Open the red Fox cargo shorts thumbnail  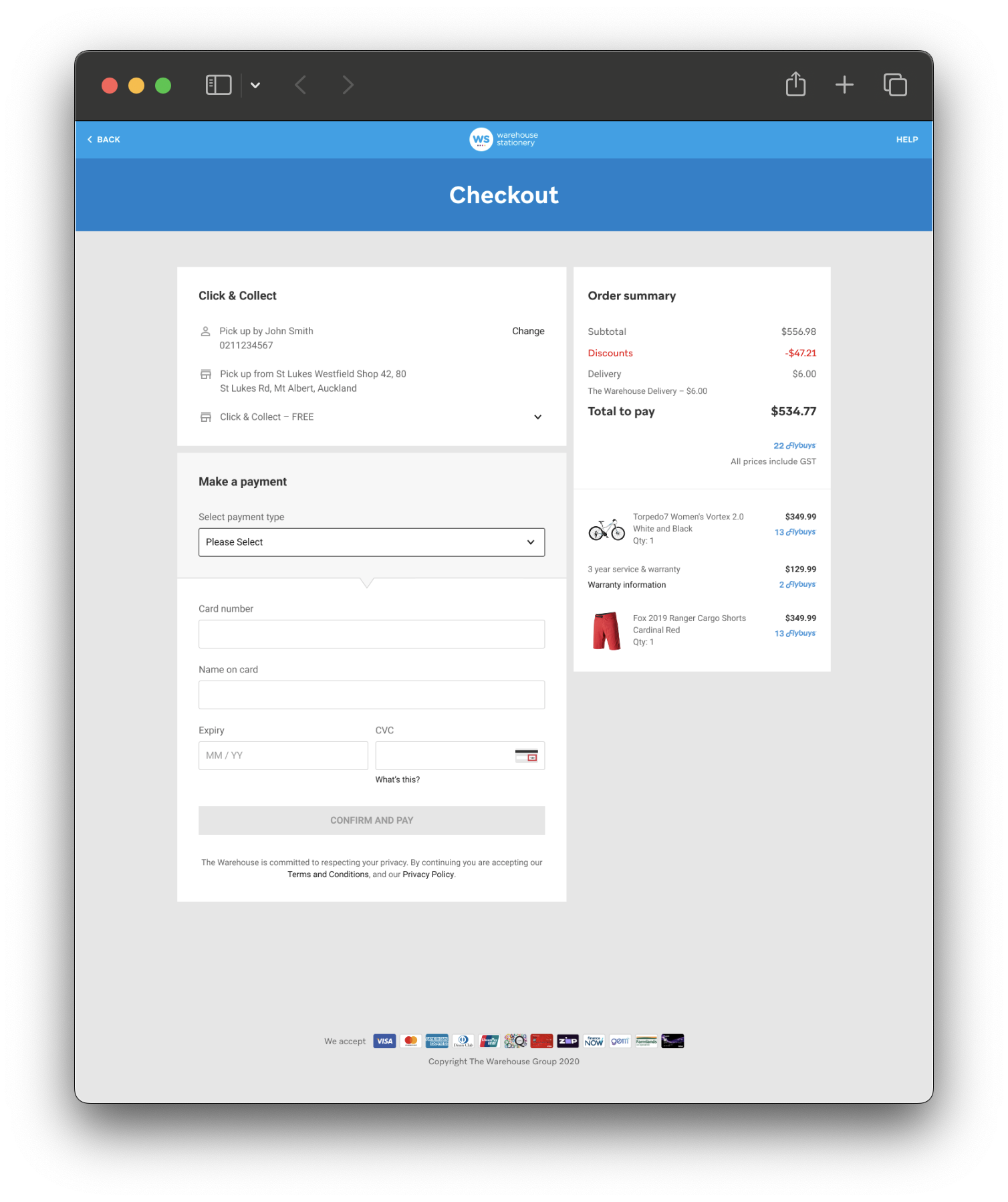(607, 630)
